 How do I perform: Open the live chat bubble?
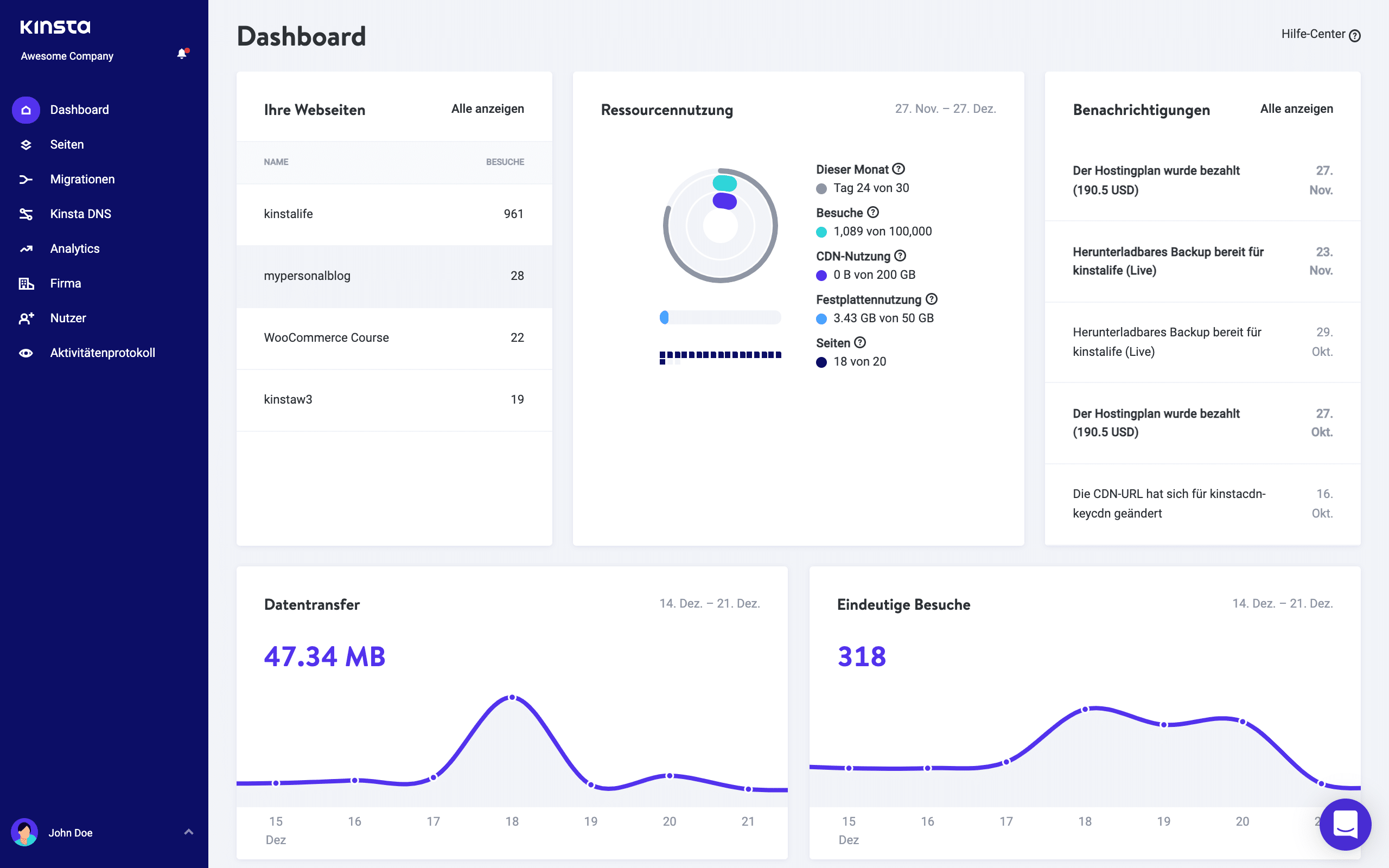(1346, 825)
